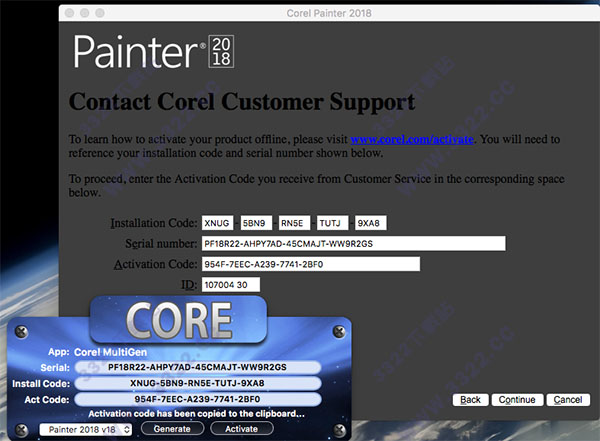Click the keygen Act Code field
600x441 pixels.
tap(198, 399)
